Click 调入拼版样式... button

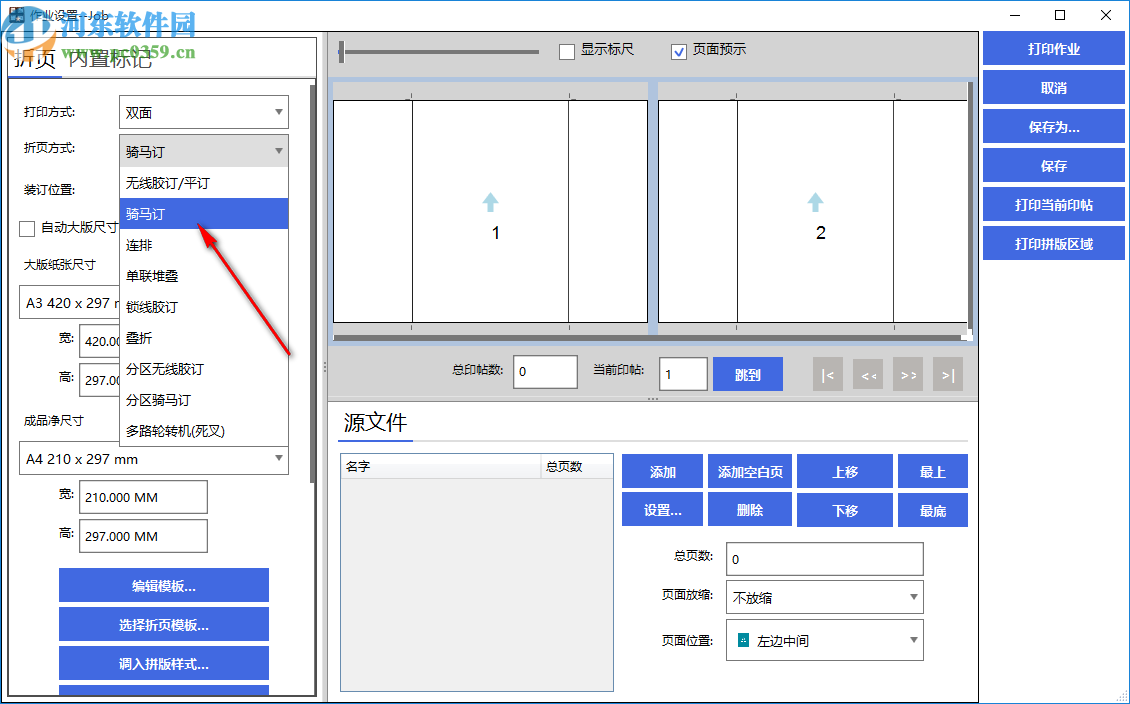pos(164,664)
